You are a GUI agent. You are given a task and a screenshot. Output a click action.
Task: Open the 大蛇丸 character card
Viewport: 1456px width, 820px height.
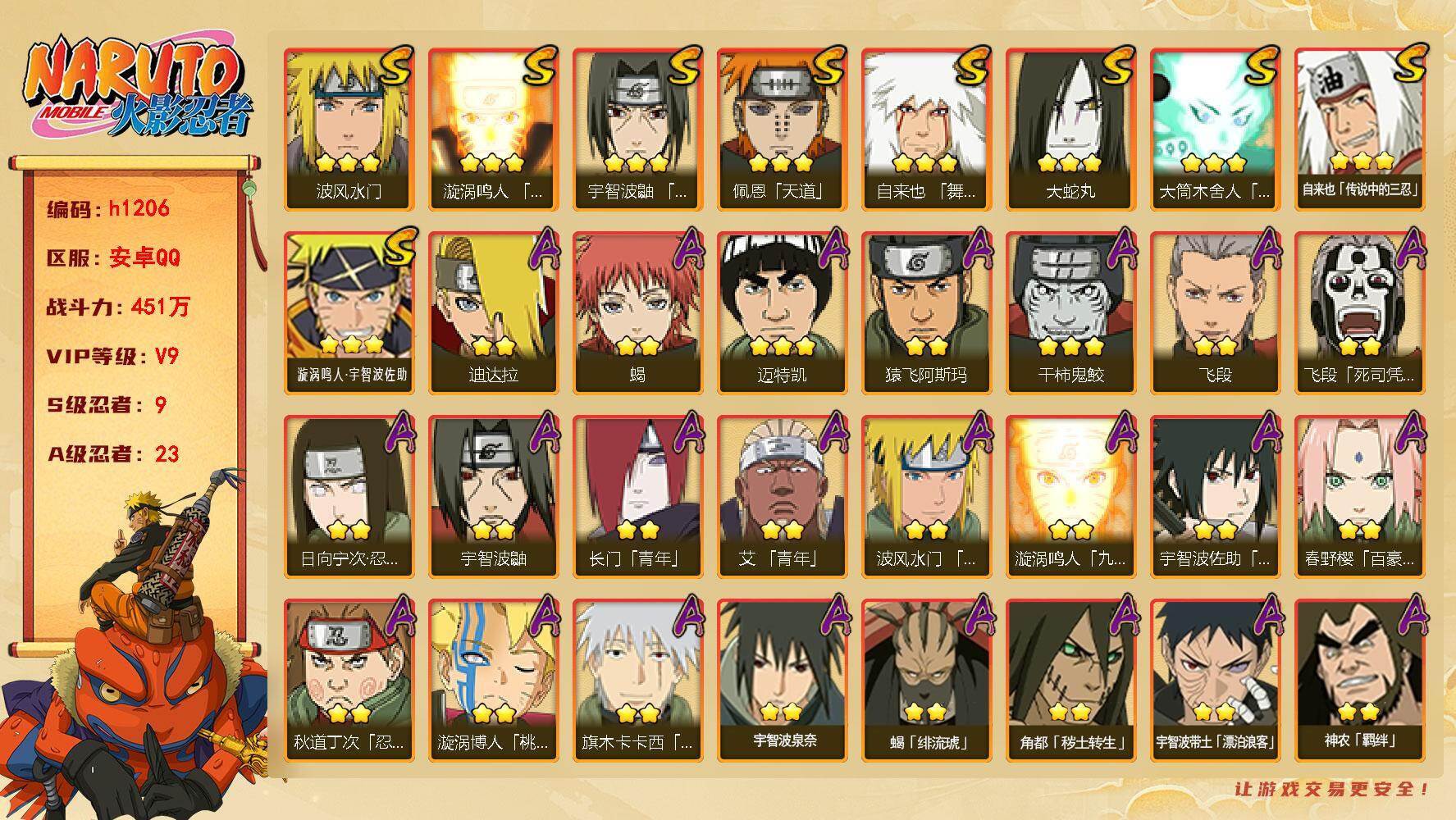tap(1071, 130)
